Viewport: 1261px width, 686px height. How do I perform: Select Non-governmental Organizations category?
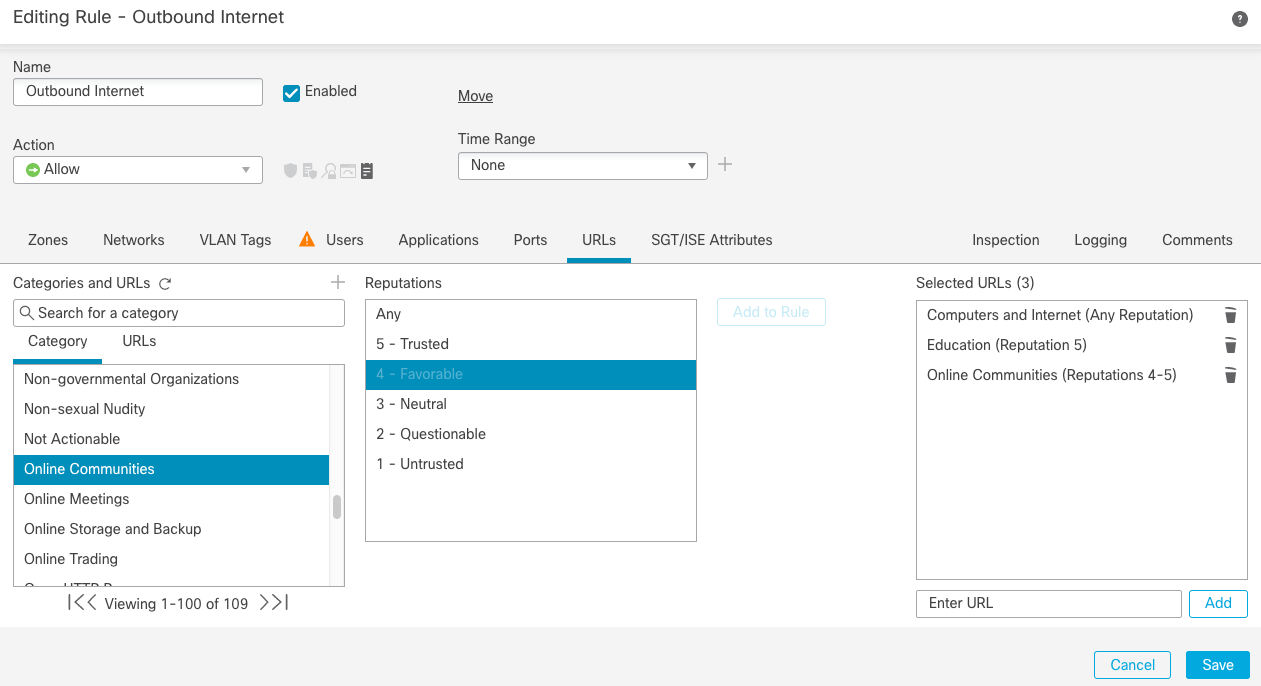tap(171, 379)
